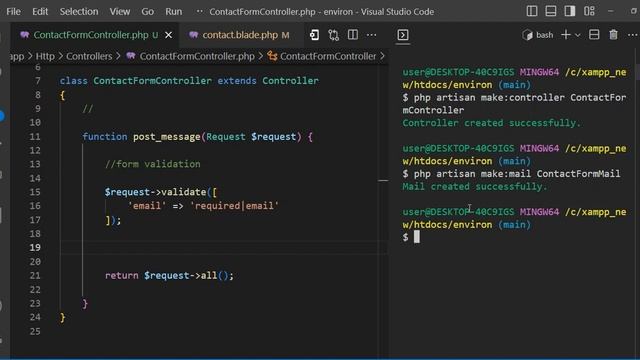This screenshot has width=640, height=360.
Task: Click line number 15 in gutter
Action: (x=35, y=192)
